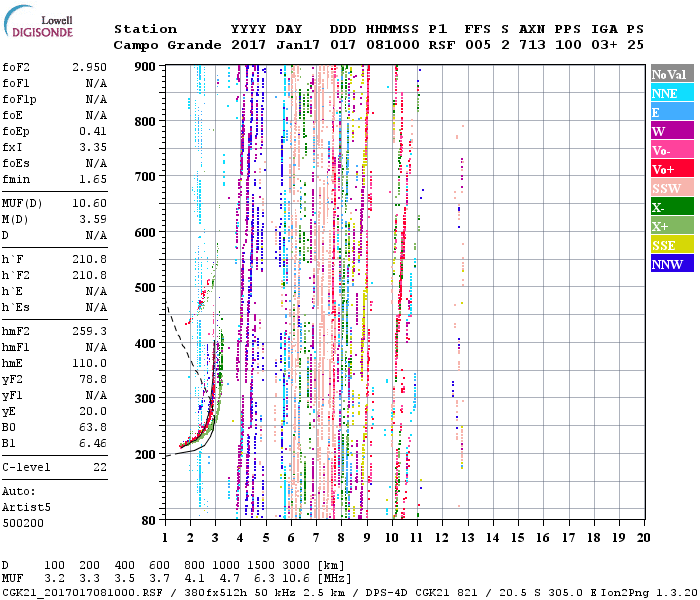
Task: Click frequency axis label 10
Action: pos(391,536)
